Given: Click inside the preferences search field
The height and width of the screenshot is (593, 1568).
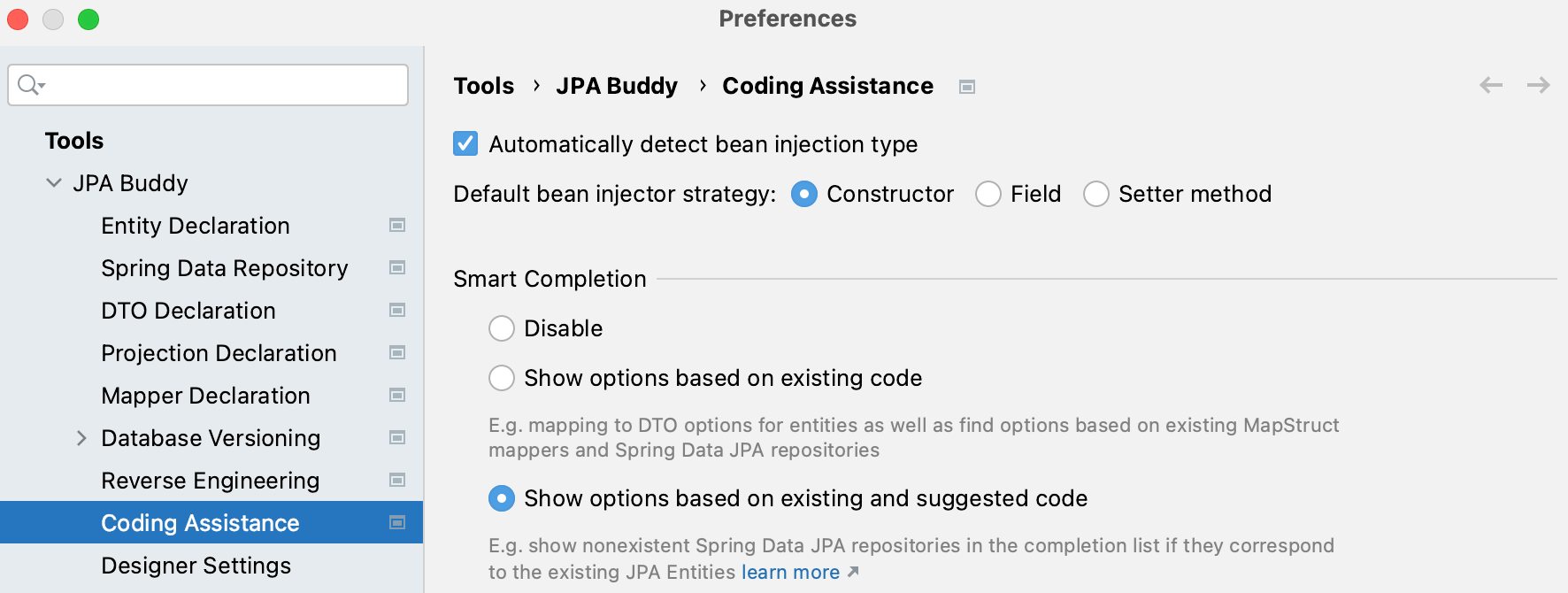Looking at the screenshot, I should 208,85.
